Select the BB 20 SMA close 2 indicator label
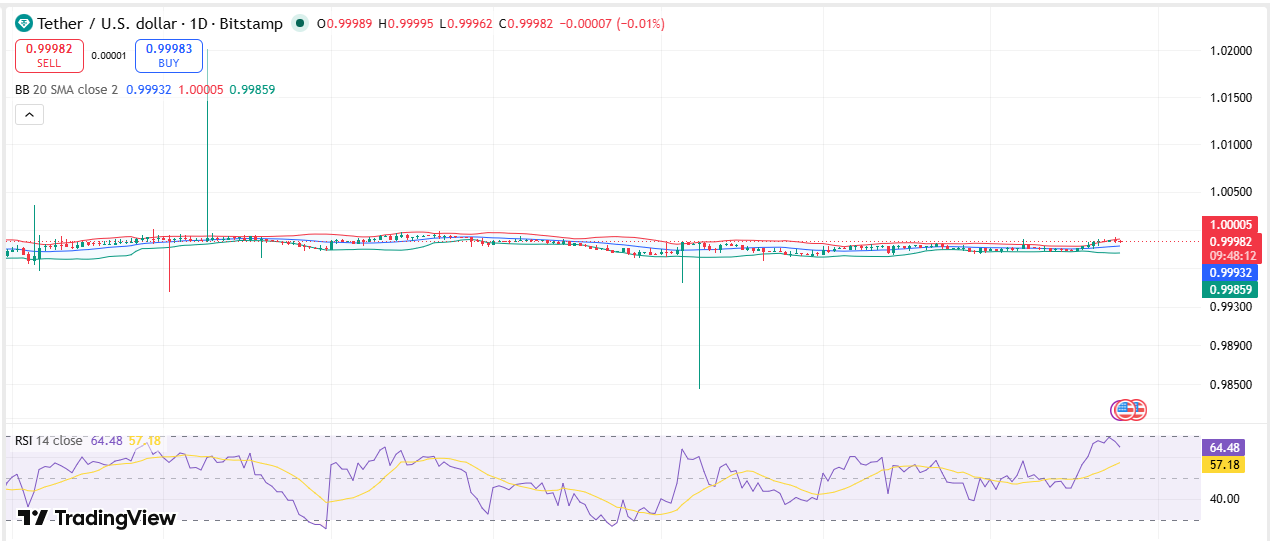Screen dimensions: 1270x541 pos(66,90)
